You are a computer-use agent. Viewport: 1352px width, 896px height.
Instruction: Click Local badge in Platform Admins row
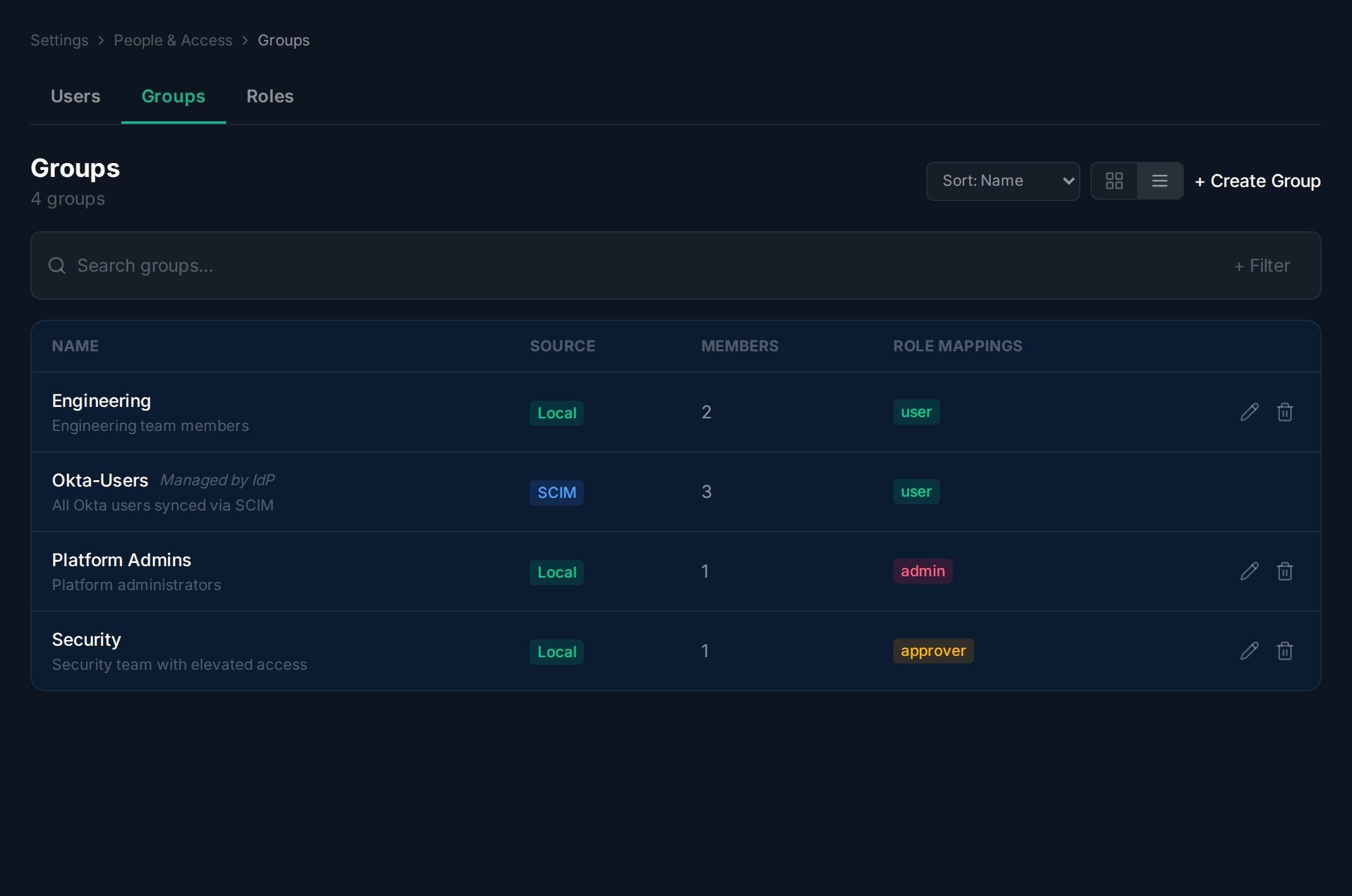(557, 572)
